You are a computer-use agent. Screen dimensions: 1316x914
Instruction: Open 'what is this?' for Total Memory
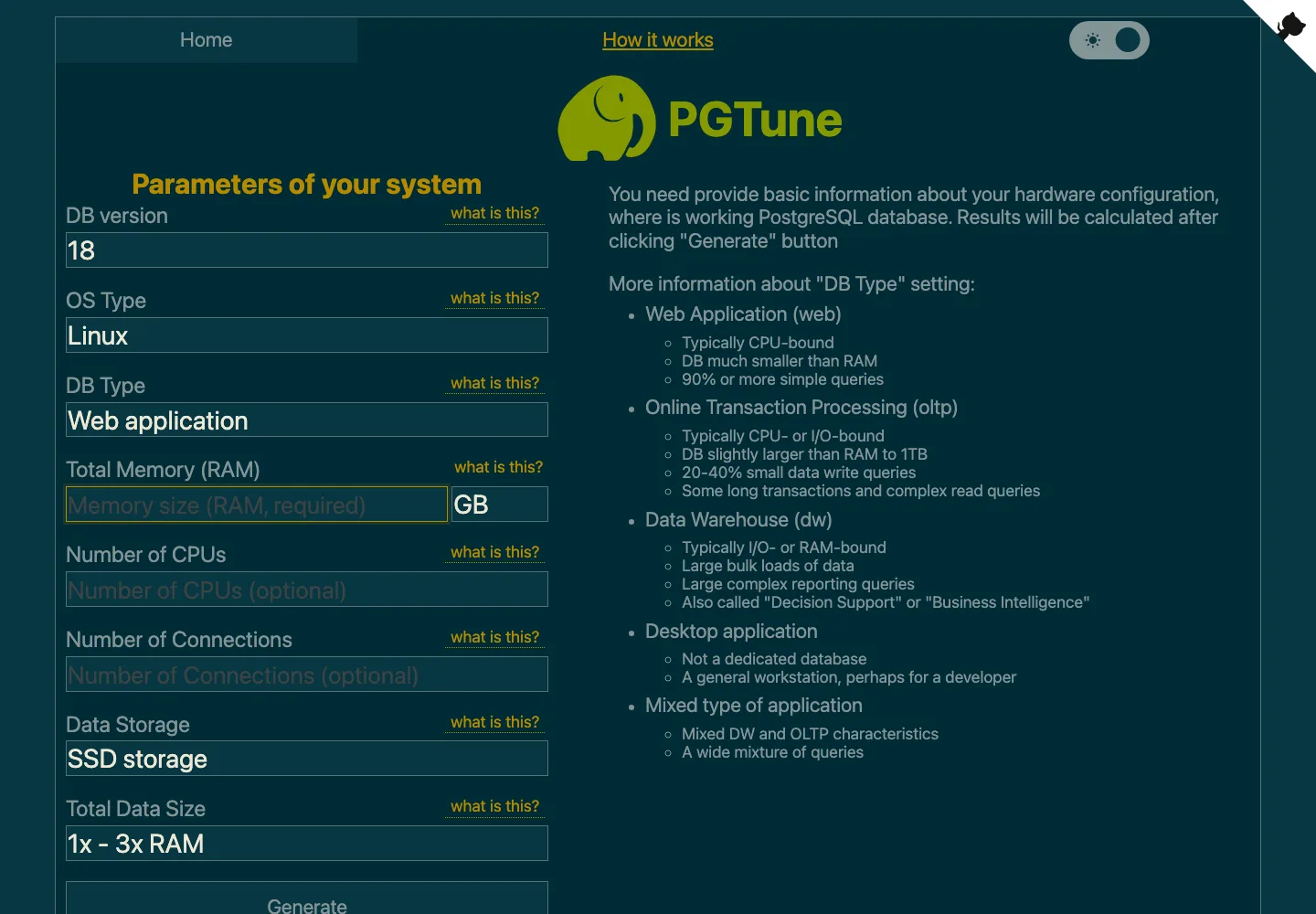498,467
